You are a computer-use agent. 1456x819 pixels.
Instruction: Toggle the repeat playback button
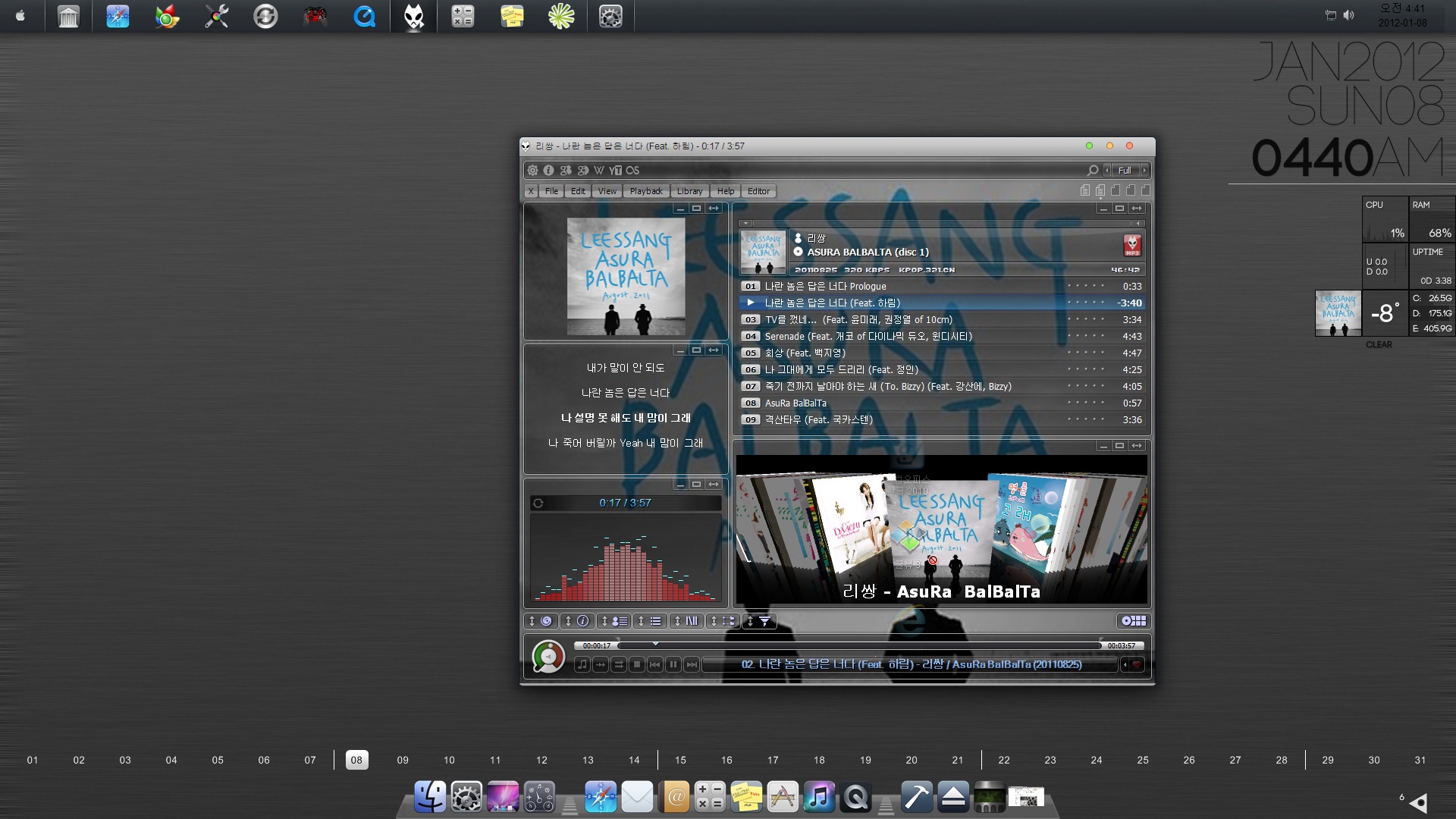coord(619,664)
